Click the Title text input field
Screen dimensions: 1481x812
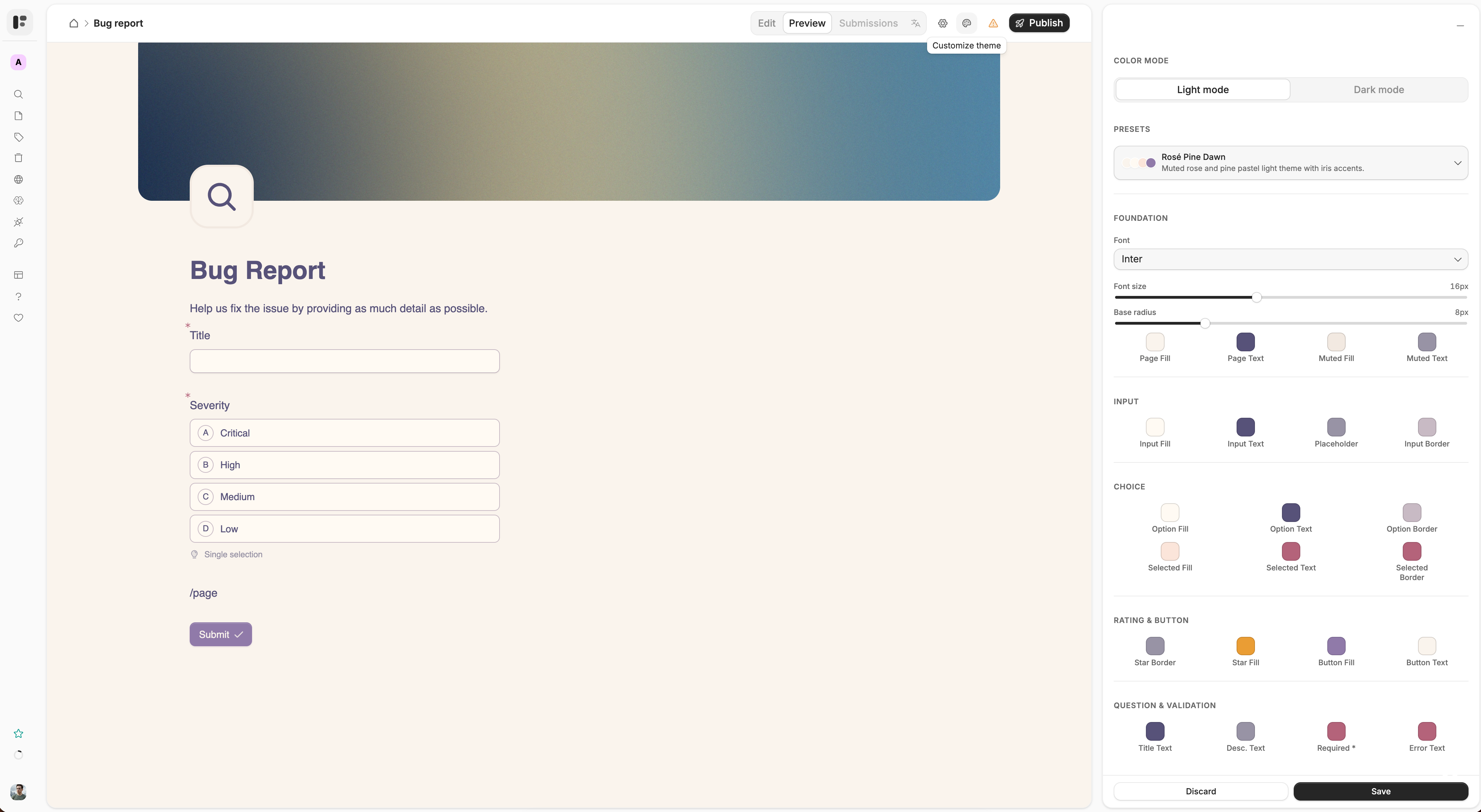[344, 361]
